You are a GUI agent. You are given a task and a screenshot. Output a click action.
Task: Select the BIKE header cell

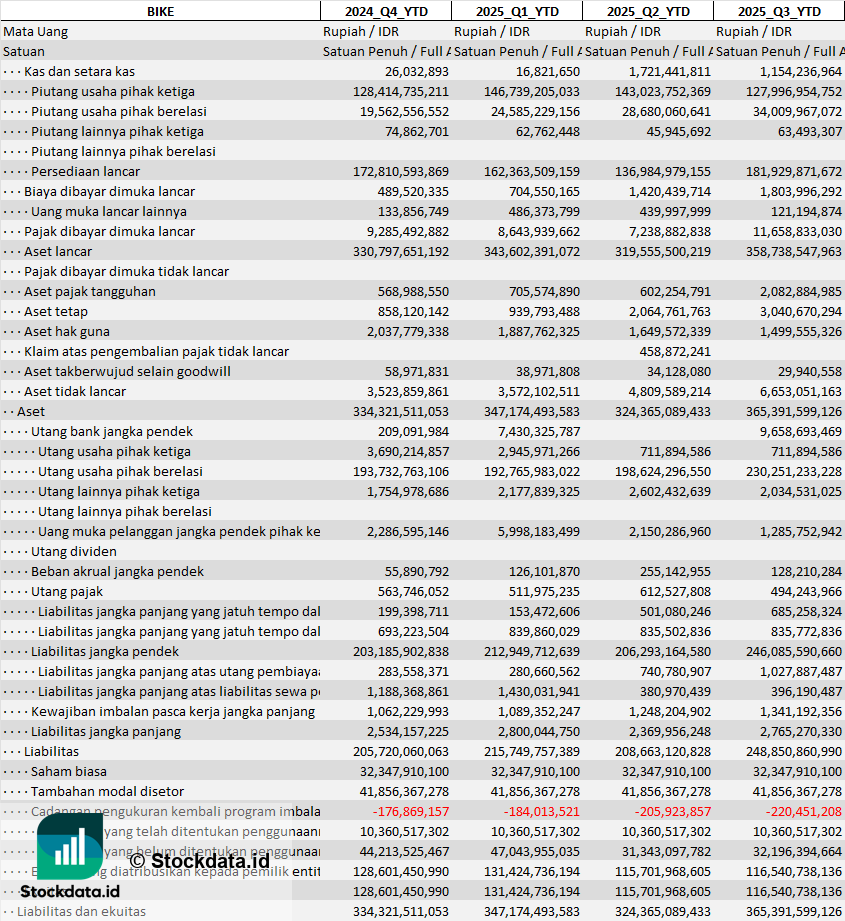[x=160, y=12]
